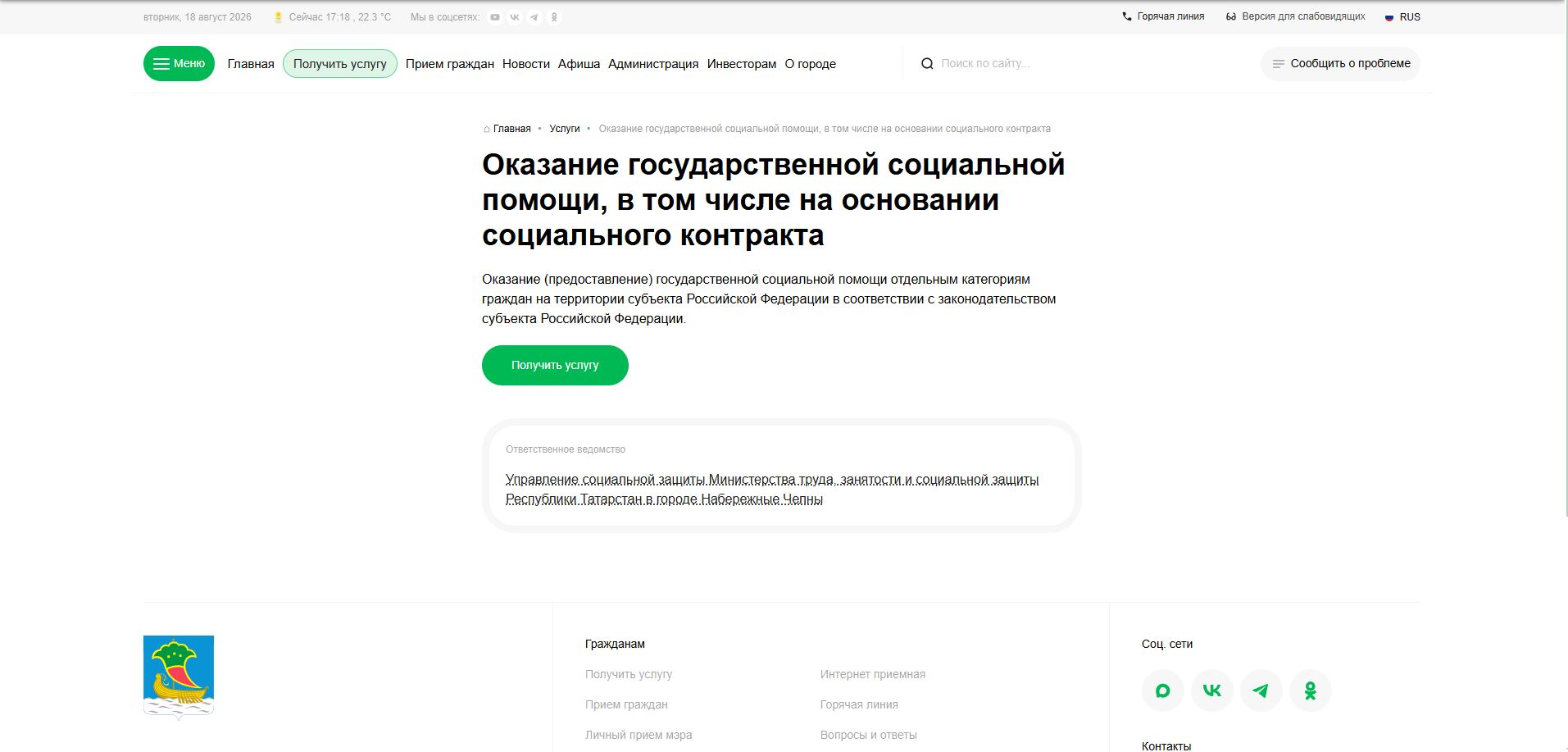1568x752 pixels.
Task: Open the Odnoklassniki icon in the top bar
Action: (x=554, y=17)
